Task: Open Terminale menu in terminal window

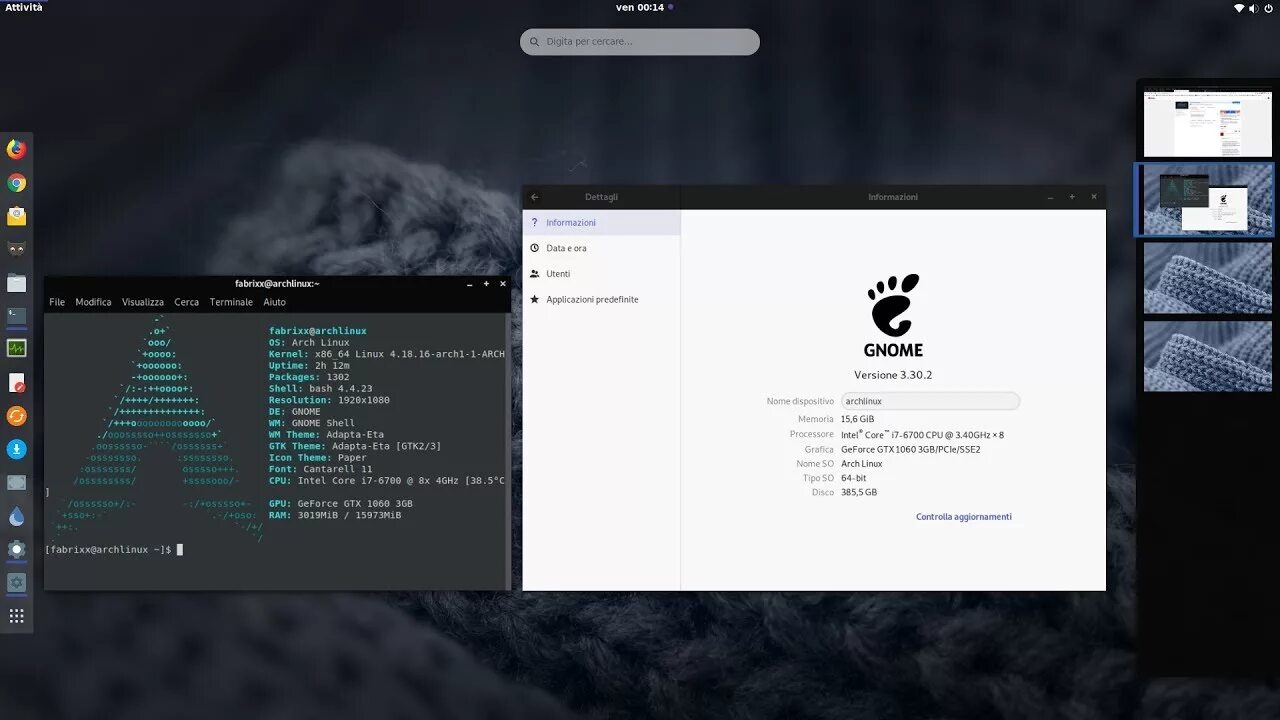Action: coord(231,302)
